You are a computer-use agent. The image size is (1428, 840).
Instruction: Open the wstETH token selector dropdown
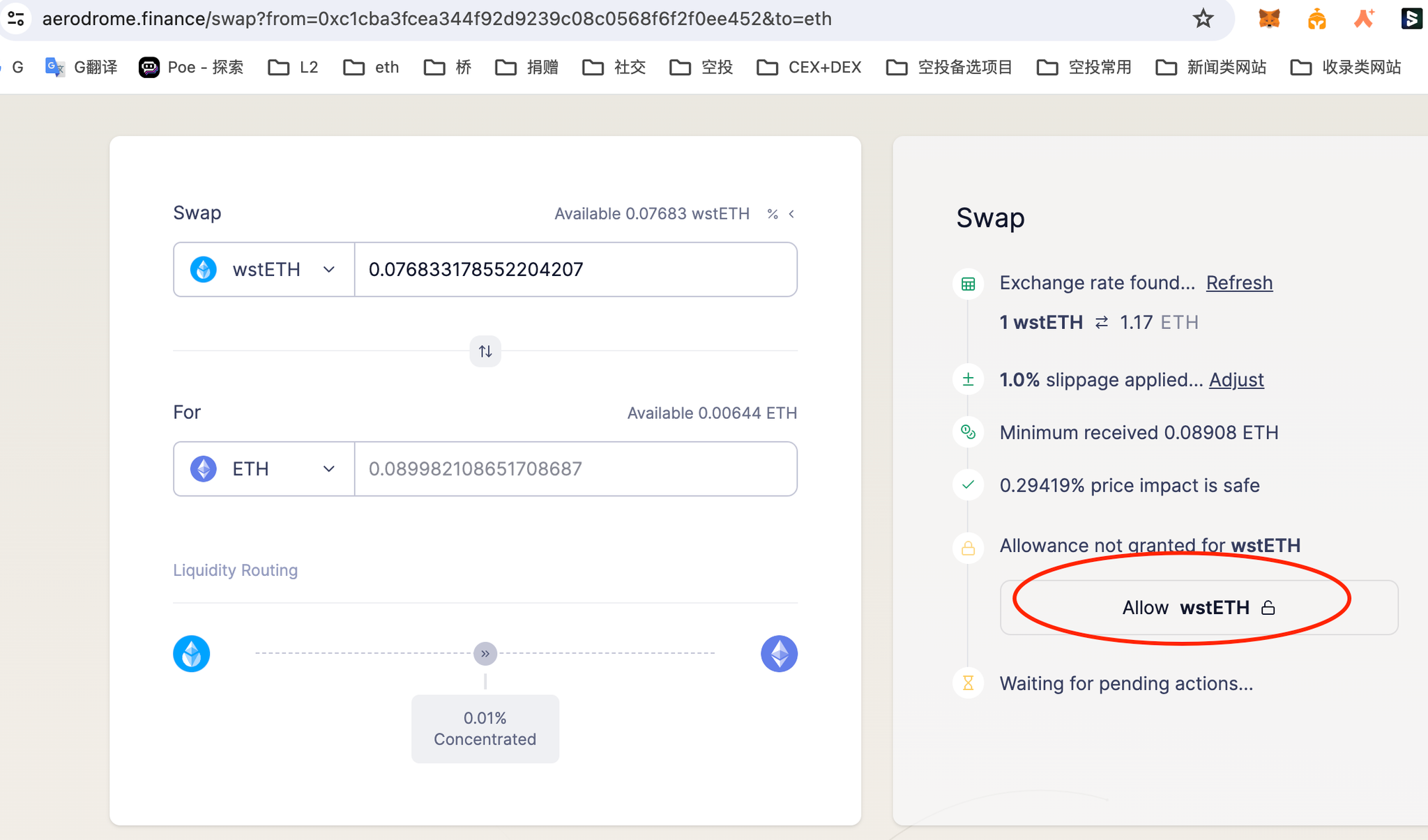coord(264,270)
